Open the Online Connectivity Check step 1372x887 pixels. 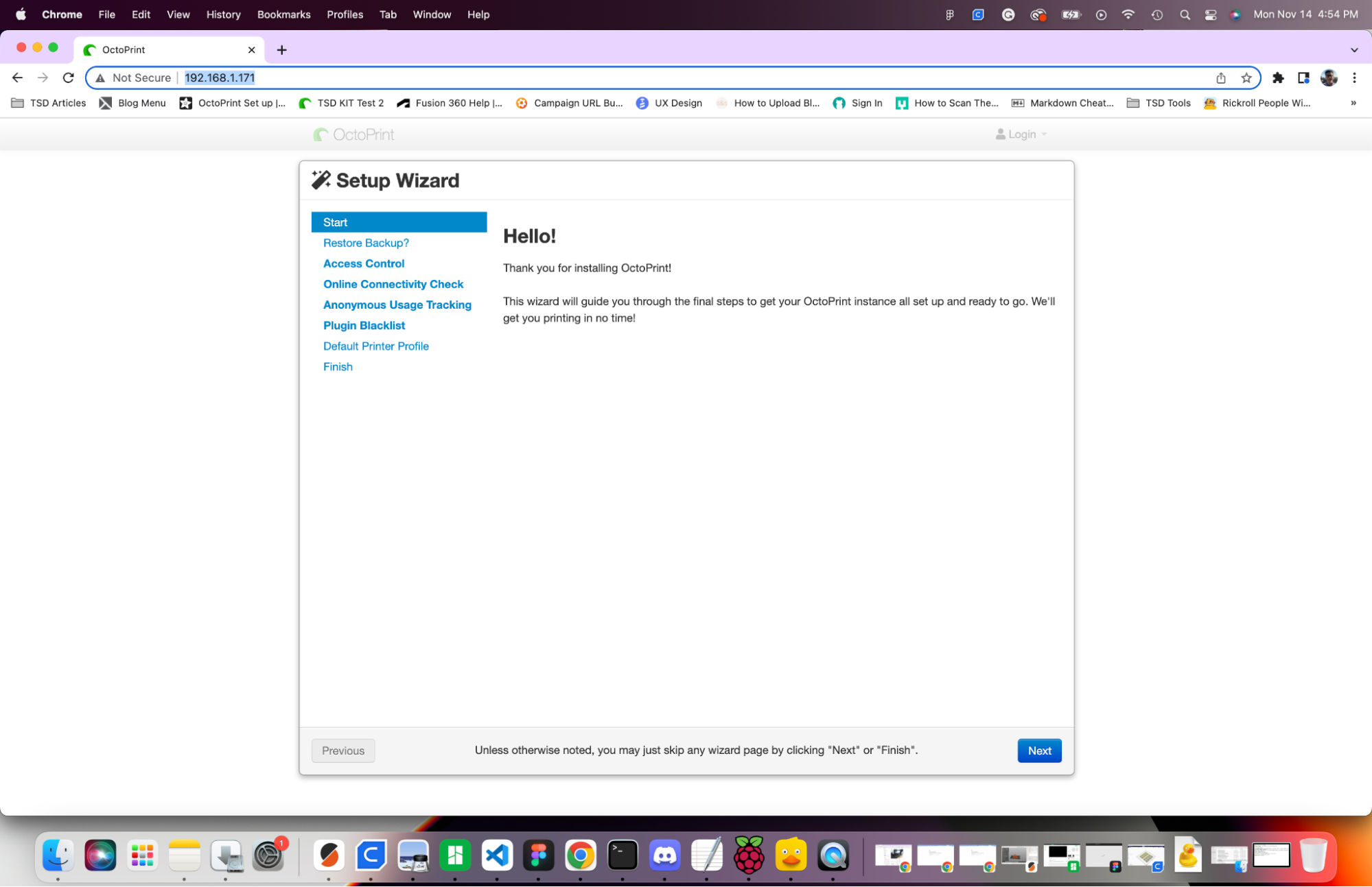[x=393, y=284]
